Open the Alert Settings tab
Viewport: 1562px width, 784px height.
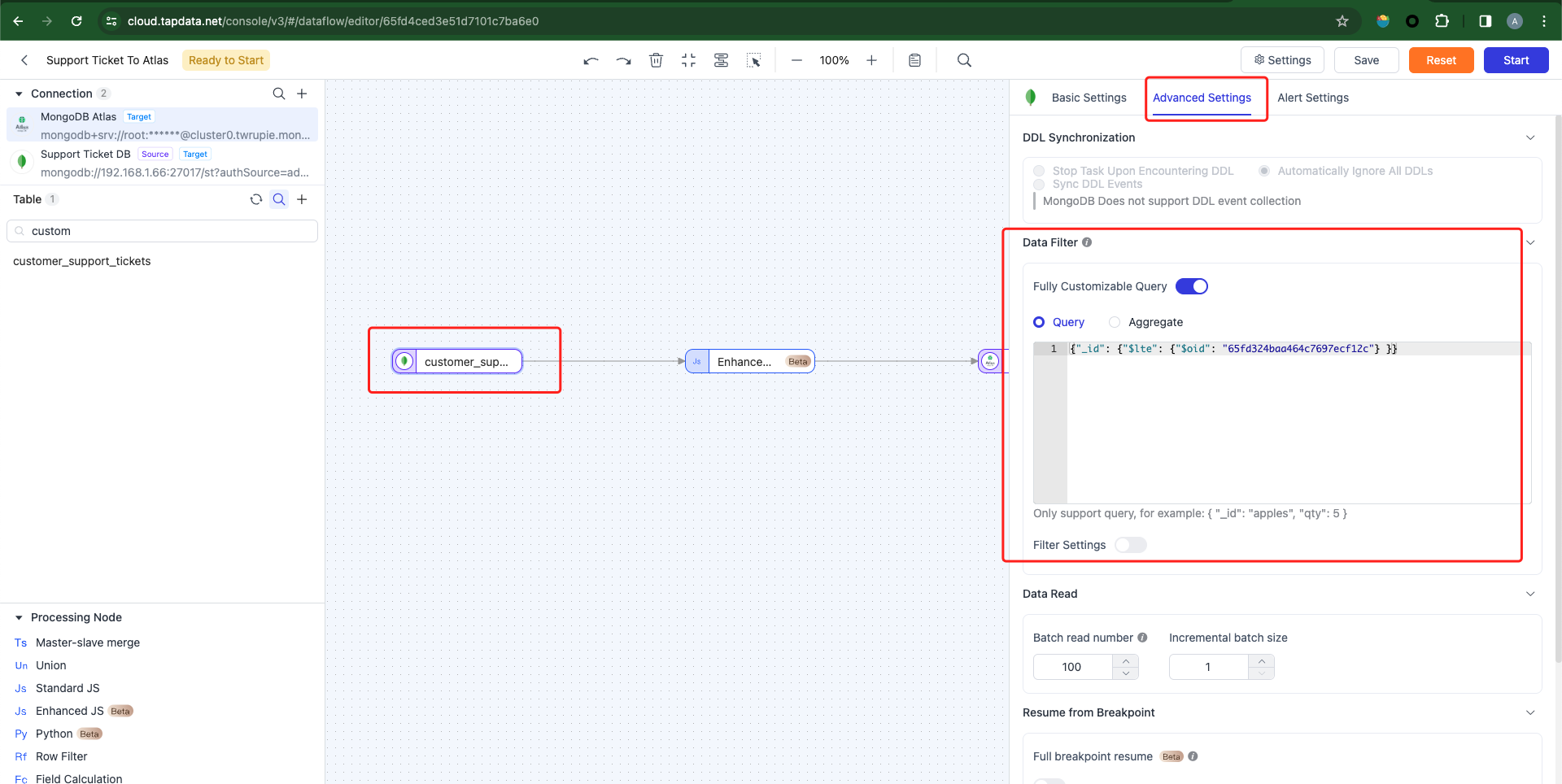pos(1312,98)
